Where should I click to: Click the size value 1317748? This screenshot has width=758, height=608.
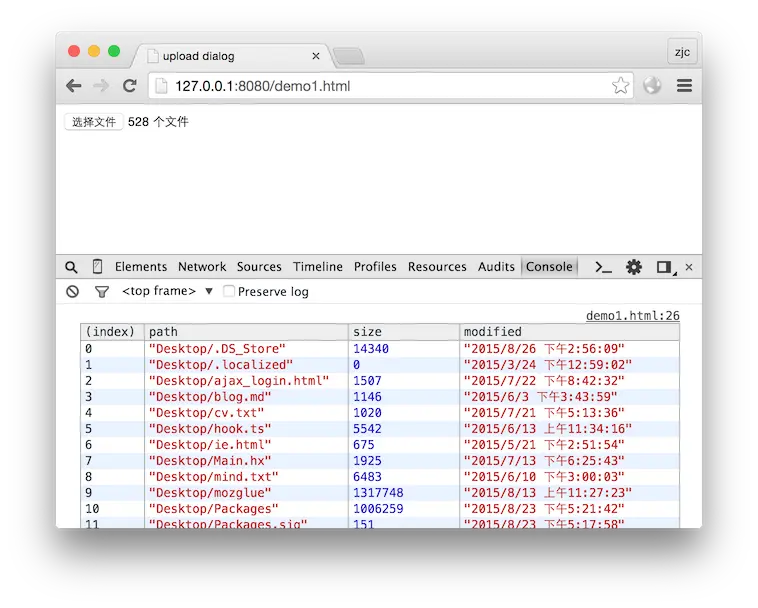point(378,492)
